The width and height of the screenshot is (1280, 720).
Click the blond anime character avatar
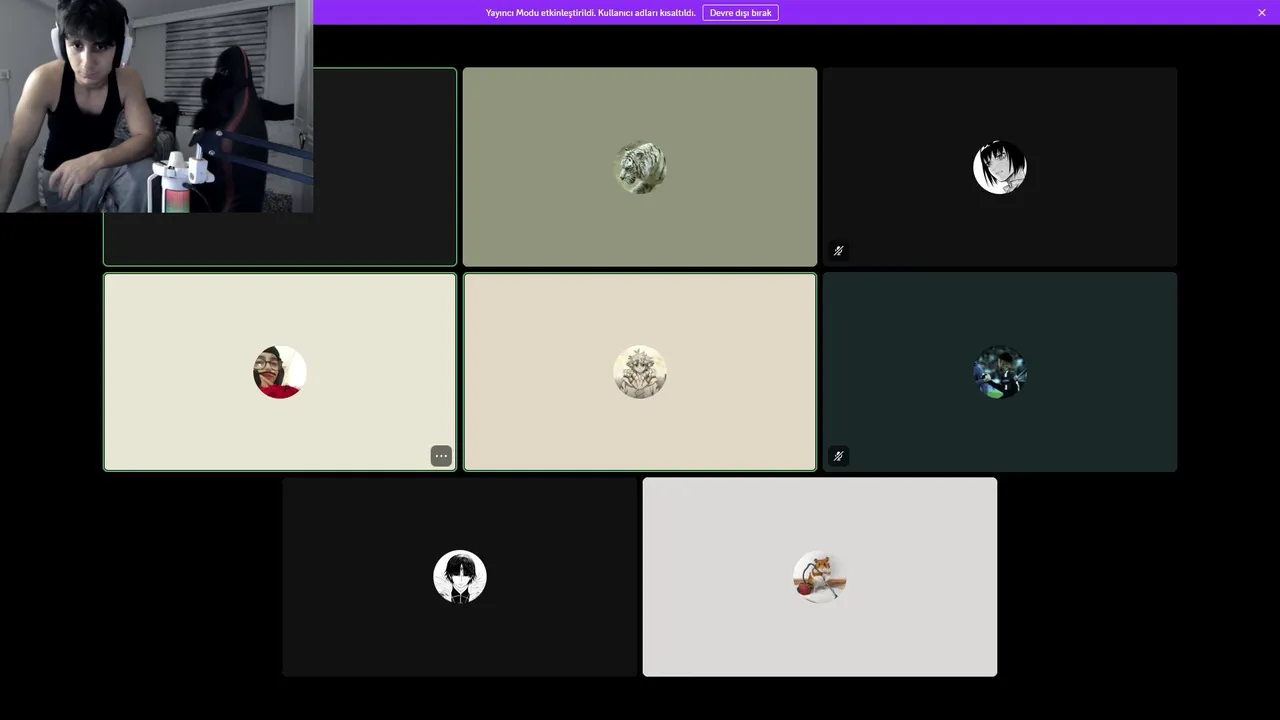[640, 372]
